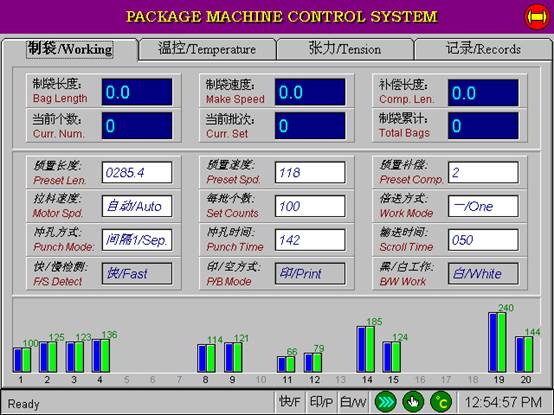Click the Preset Spd. field showing 118
Viewport: 554px width, 415px height.
310,172
